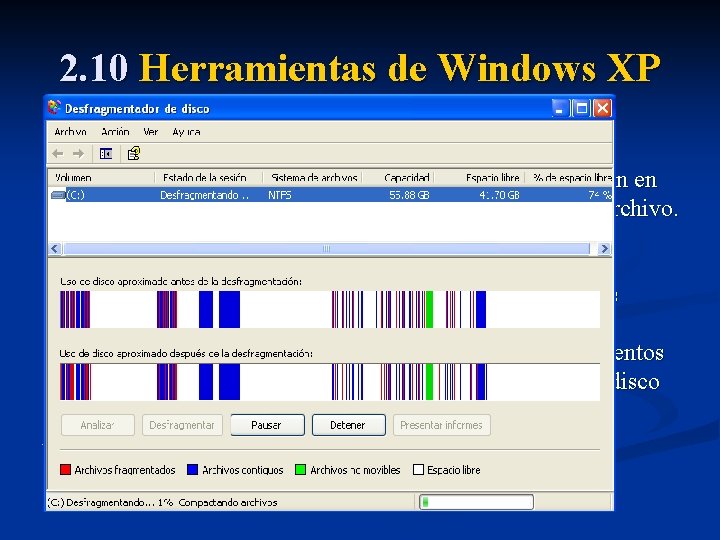
Task: Sort by the Capacidad column header
Action: tap(399, 177)
